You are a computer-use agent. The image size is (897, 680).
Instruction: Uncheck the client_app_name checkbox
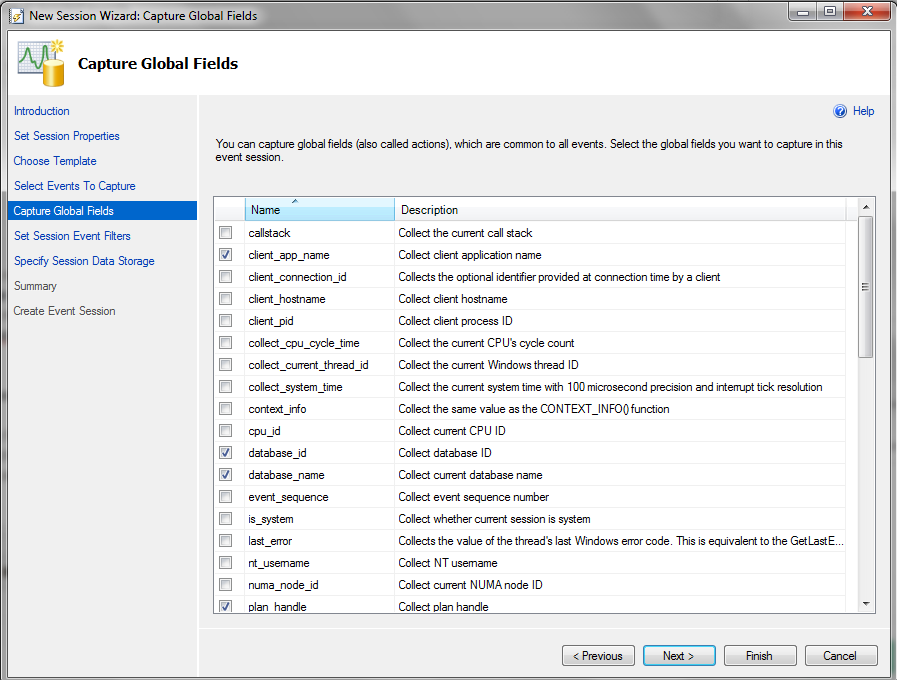[226, 254]
